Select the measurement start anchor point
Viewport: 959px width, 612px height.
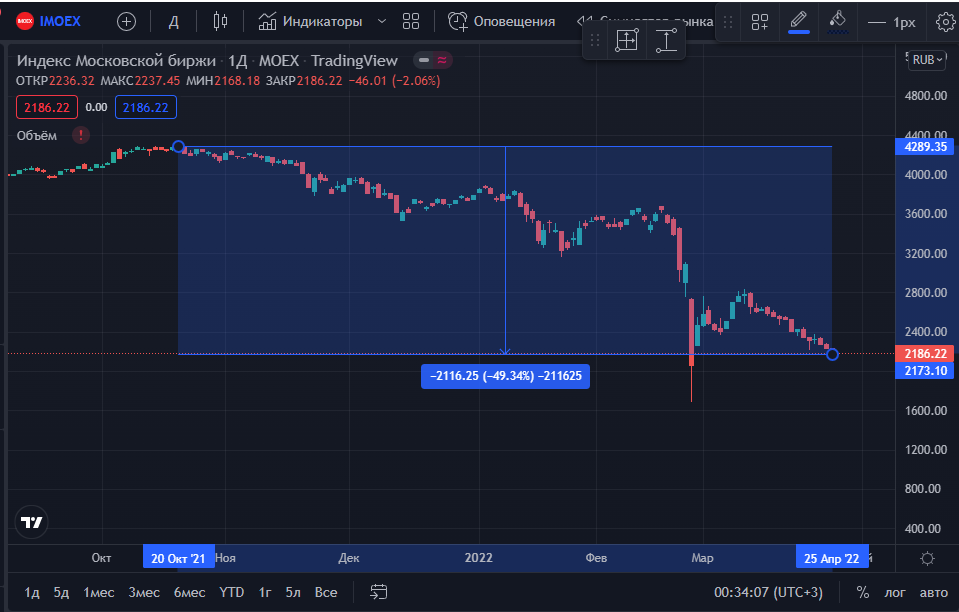click(x=178, y=147)
